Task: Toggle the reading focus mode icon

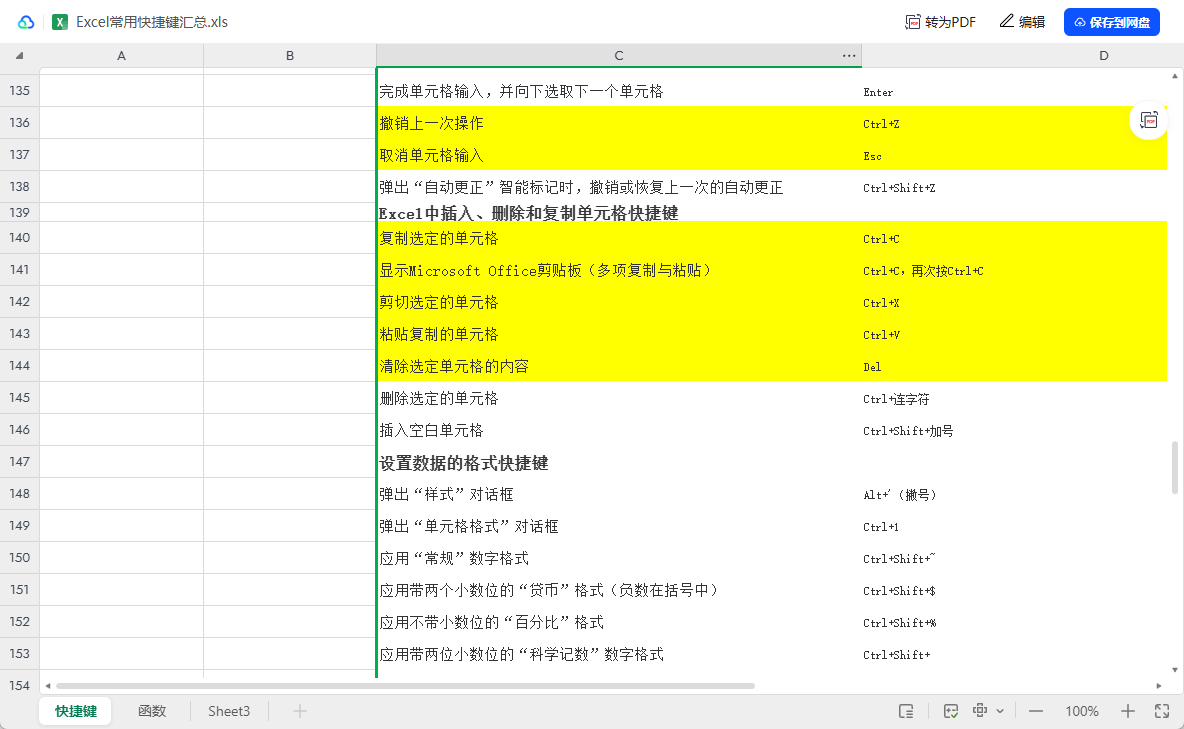Action: pyautogui.click(x=981, y=711)
